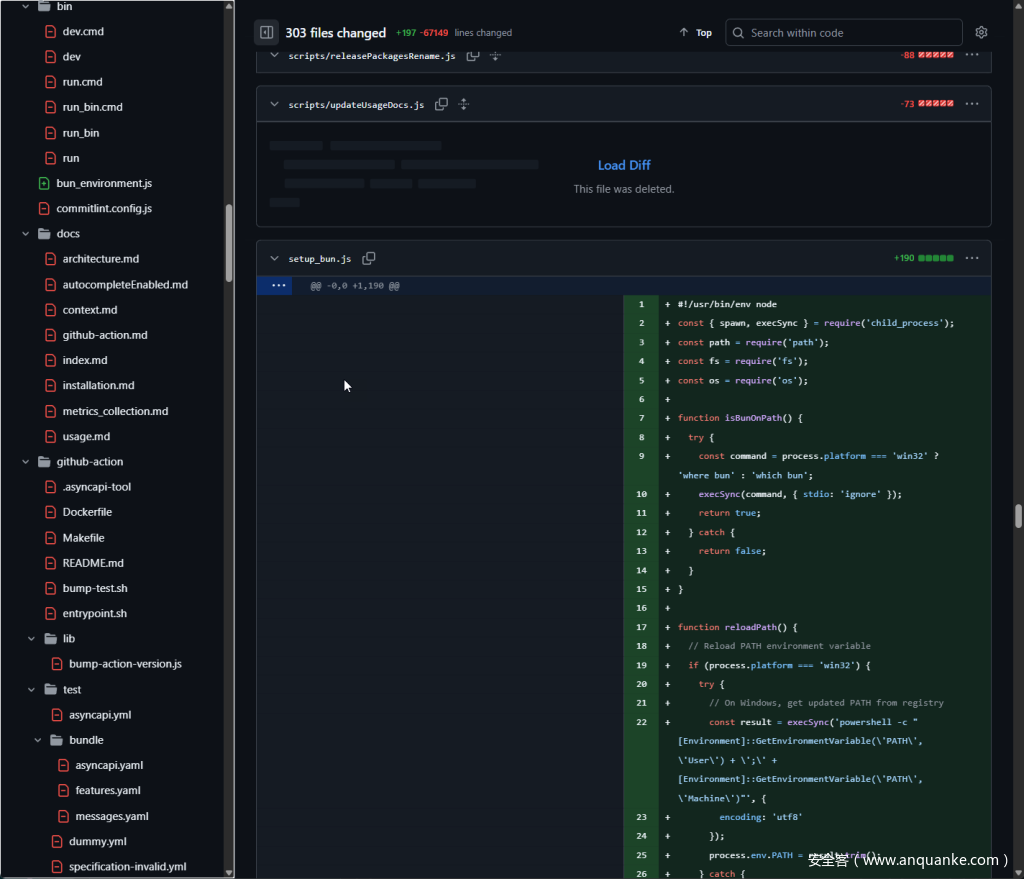Jump to Top of the page
Screen dimensions: 1024x879
coord(696,33)
